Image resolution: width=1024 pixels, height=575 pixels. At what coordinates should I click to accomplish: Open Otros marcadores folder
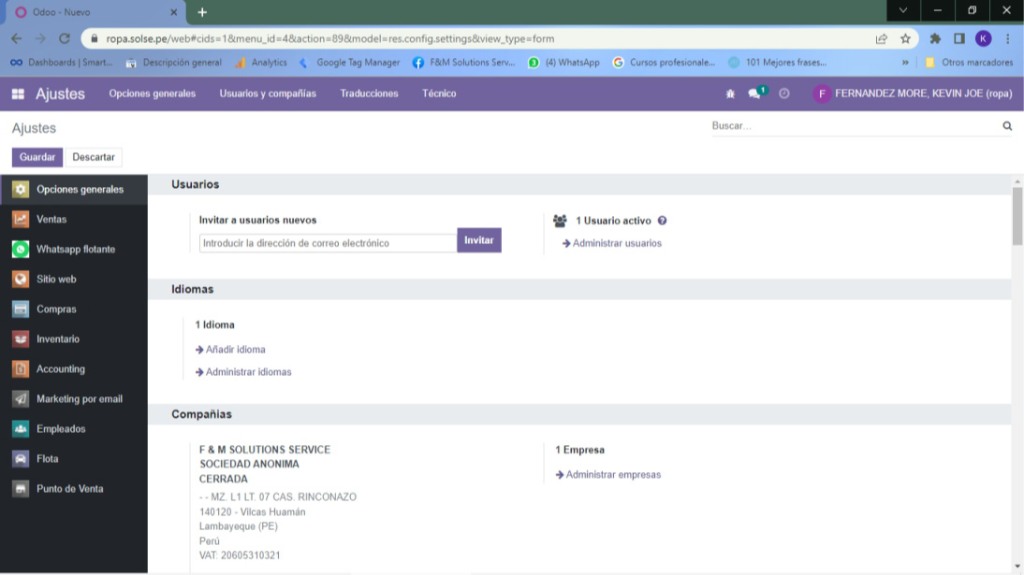pos(969,63)
